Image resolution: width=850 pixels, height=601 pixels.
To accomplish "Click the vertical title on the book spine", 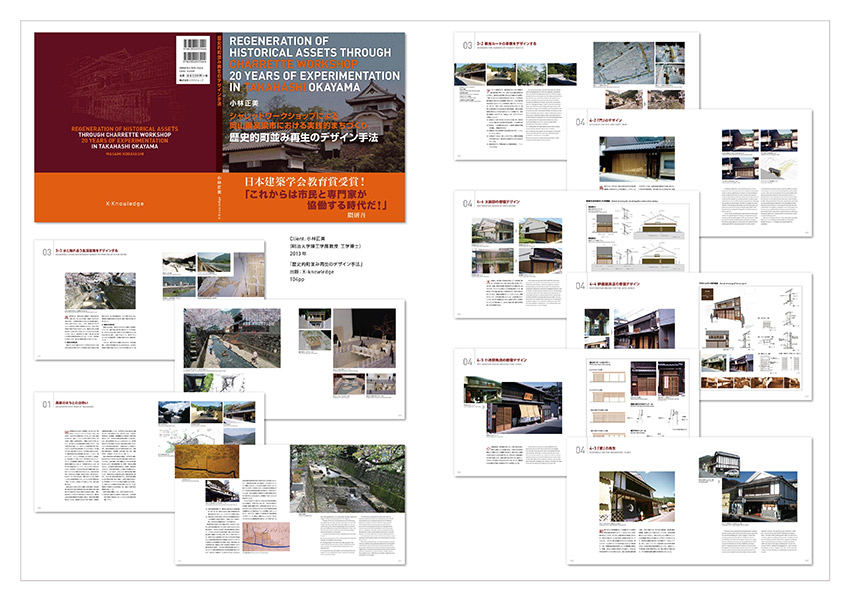I will pos(219,69).
